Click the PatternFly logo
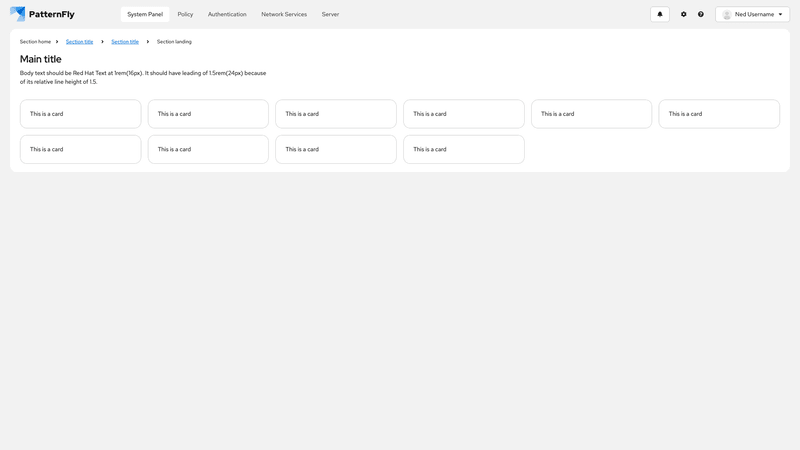Screen dimensions: 800x450 click(x=42, y=14)
